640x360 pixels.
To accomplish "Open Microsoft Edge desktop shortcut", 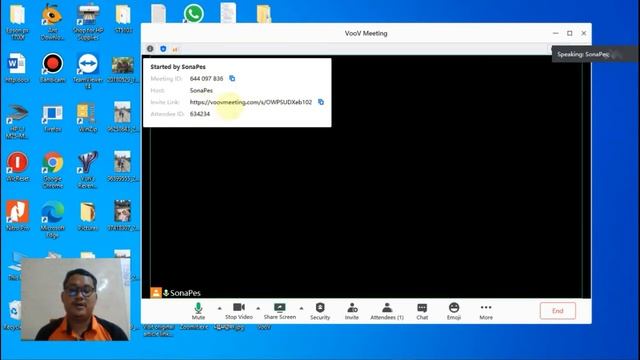I will click(x=53, y=220).
